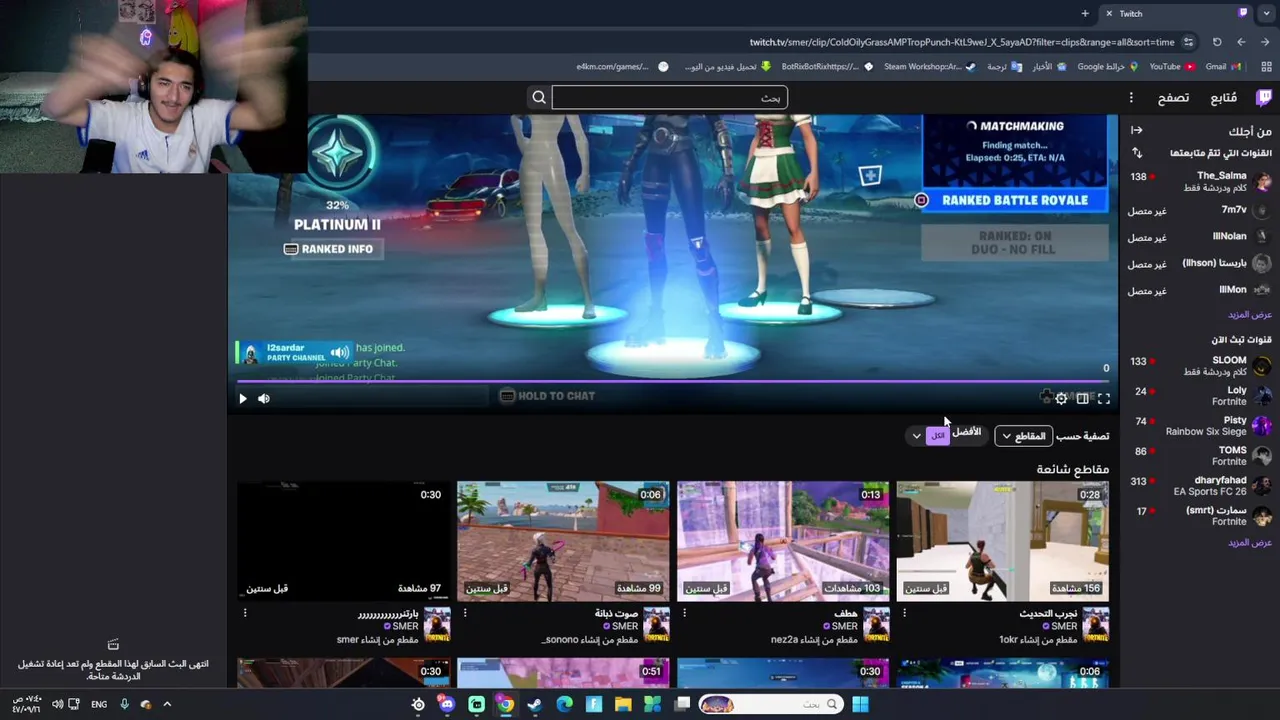Screen dimensions: 1280x720
Task: Click the صوت ذبانة clip title
Action: [615, 613]
